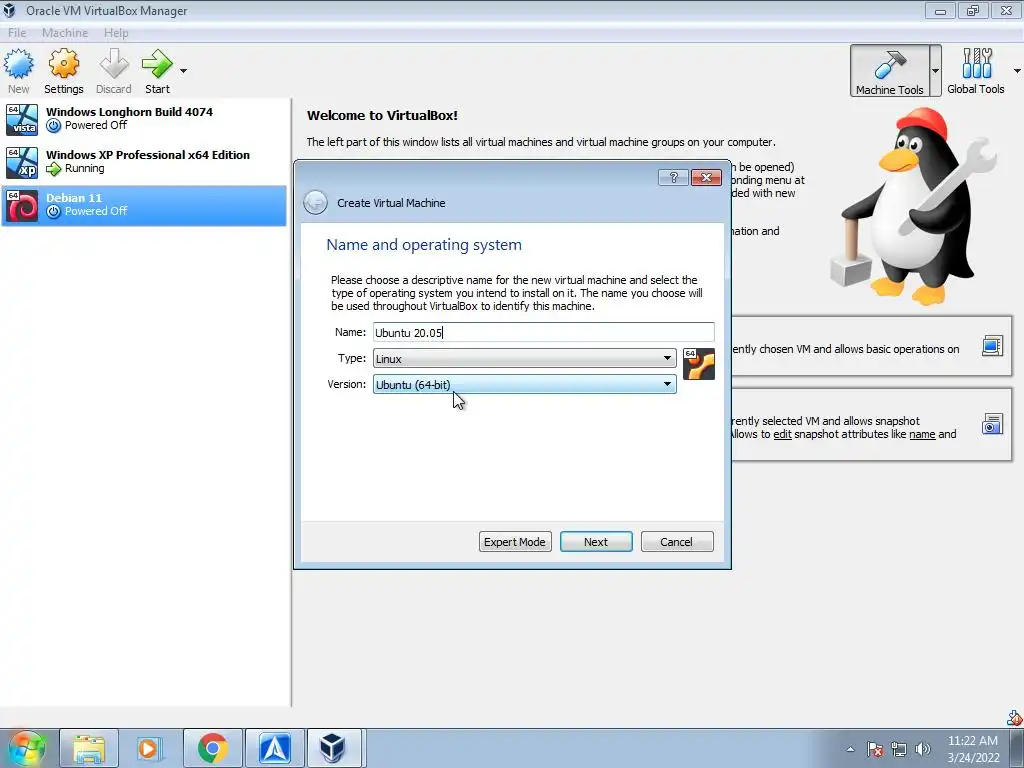Select Windows XP Professional x64 Edition VM
1024x768 pixels.
tap(144, 163)
